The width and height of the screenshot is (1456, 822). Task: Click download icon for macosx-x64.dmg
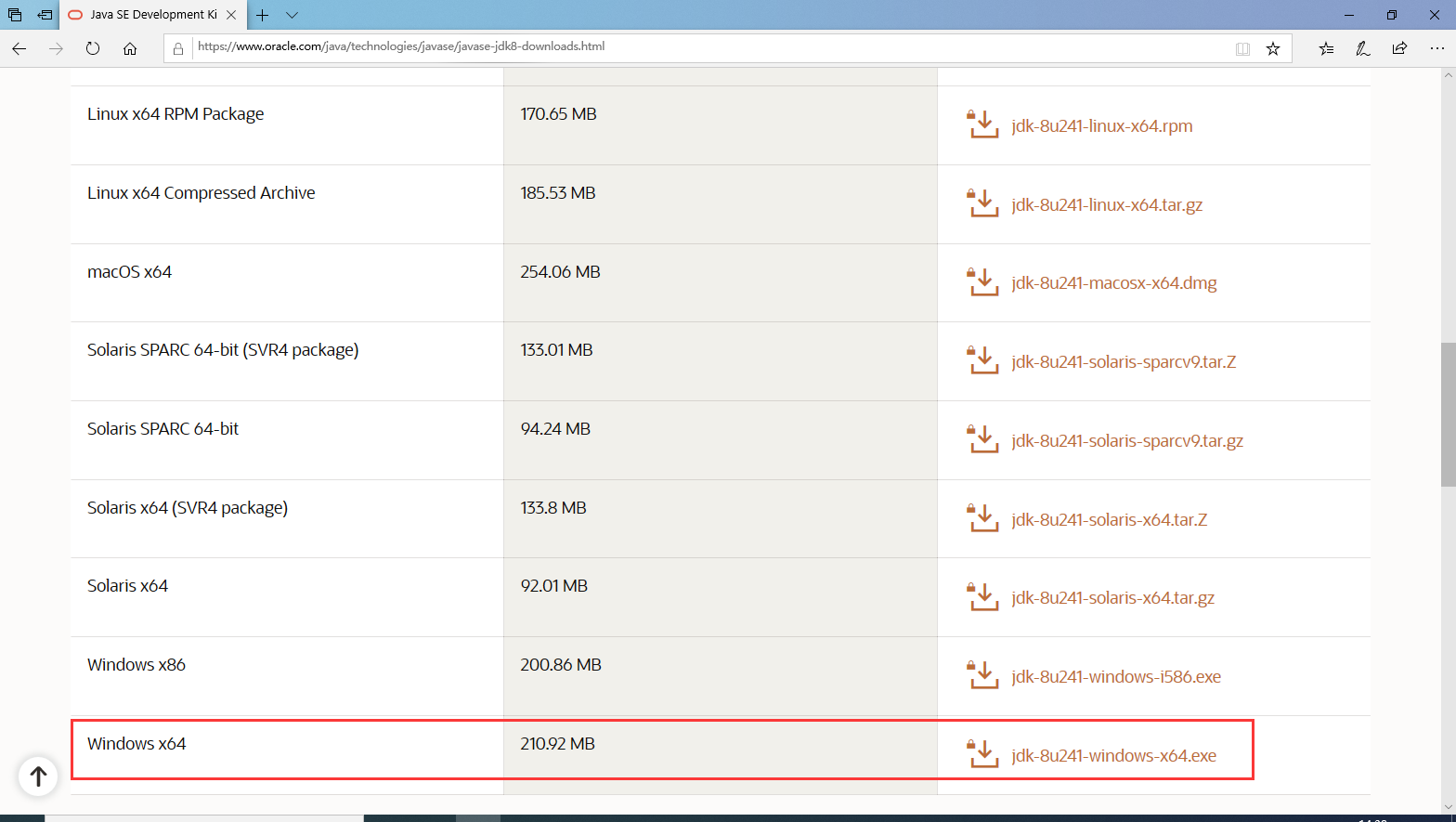coord(982,281)
